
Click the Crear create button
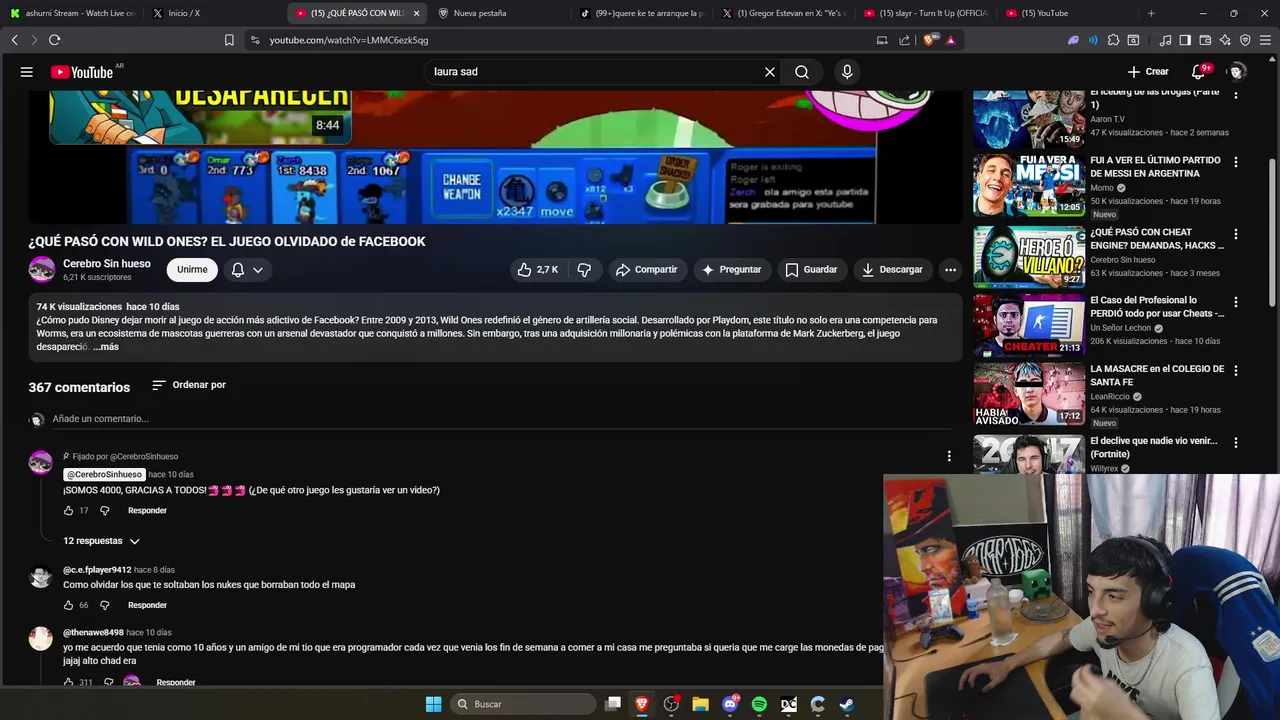1148,72
